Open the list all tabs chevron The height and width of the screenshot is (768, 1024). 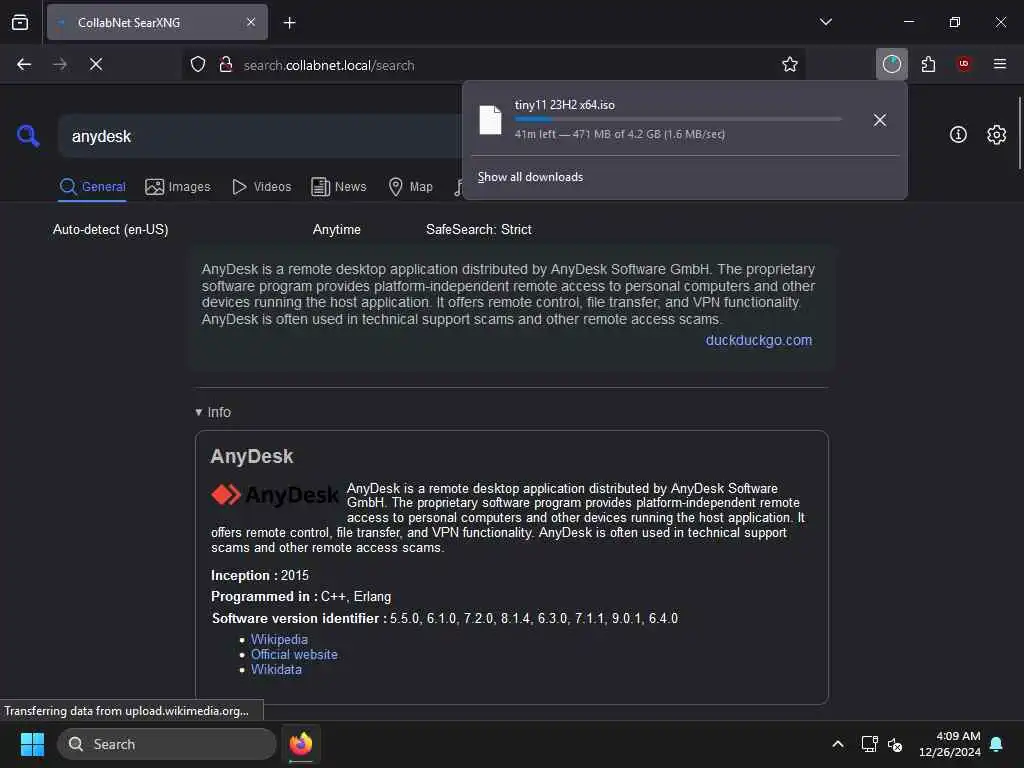click(x=825, y=22)
